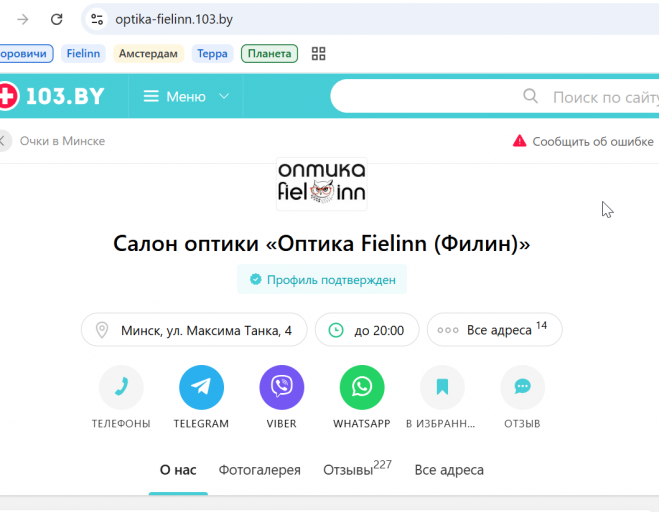The width and height of the screenshot is (659, 512).
Task: Open the site information icon in the address bar
Action: tap(97, 19)
